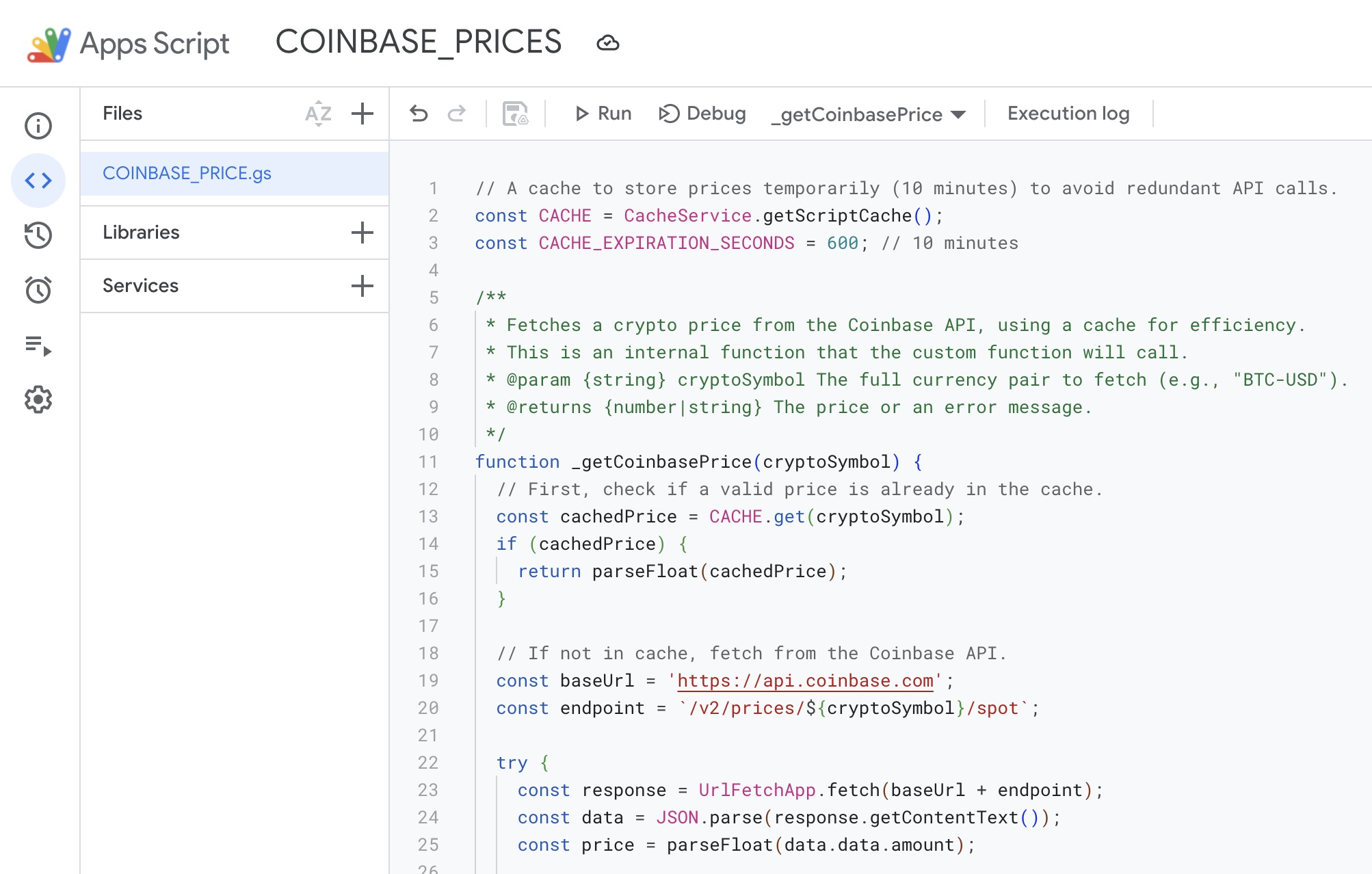Open the Project History clock icon
Viewport: 1372px width, 874px height.
coord(38,235)
